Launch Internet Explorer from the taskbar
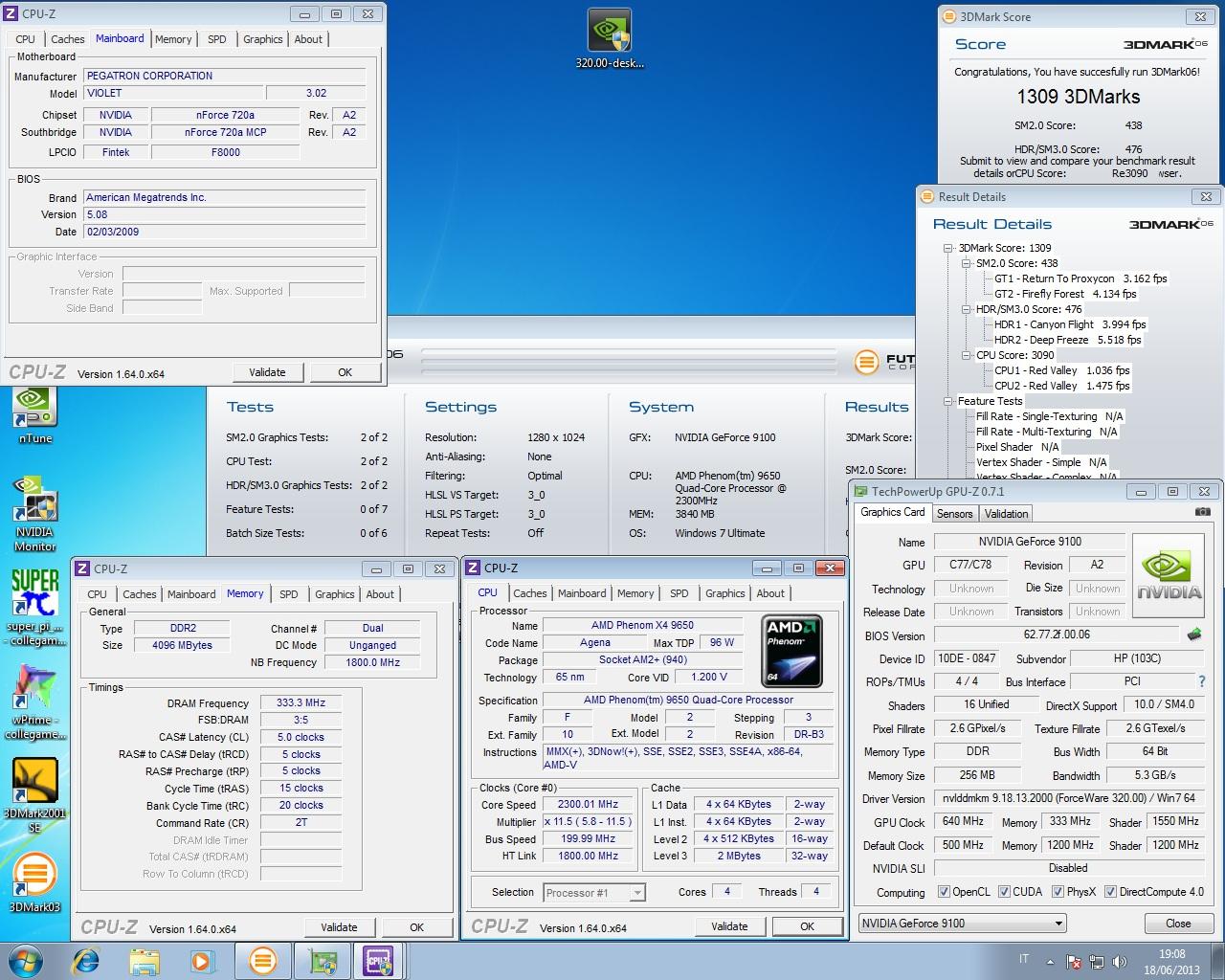Viewport: 1225px width, 980px height. [86, 961]
